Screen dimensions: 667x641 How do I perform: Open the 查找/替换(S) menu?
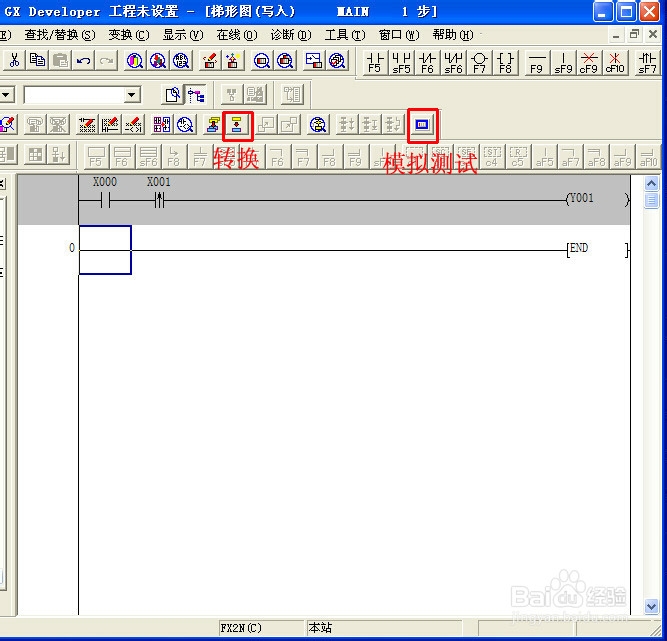[60, 35]
